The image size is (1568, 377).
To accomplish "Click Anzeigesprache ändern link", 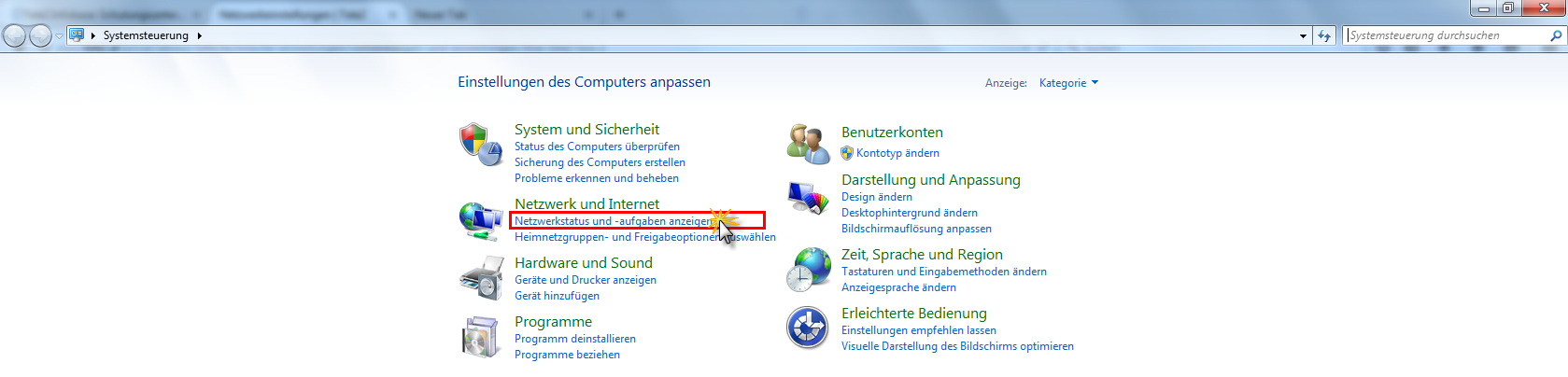I will pyautogui.click(x=898, y=287).
